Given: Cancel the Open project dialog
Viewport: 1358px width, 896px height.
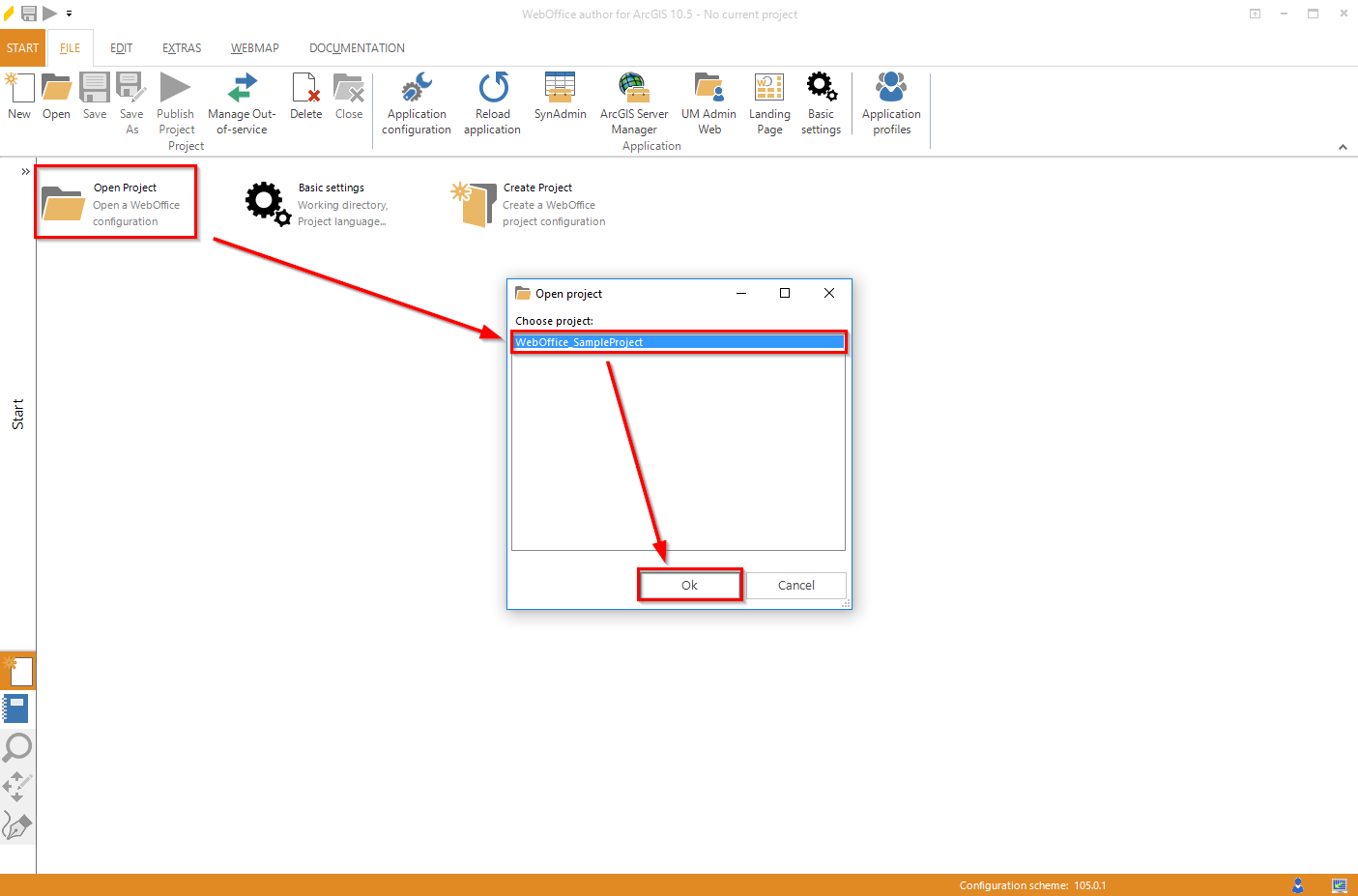Looking at the screenshot, I should [795, 585].
